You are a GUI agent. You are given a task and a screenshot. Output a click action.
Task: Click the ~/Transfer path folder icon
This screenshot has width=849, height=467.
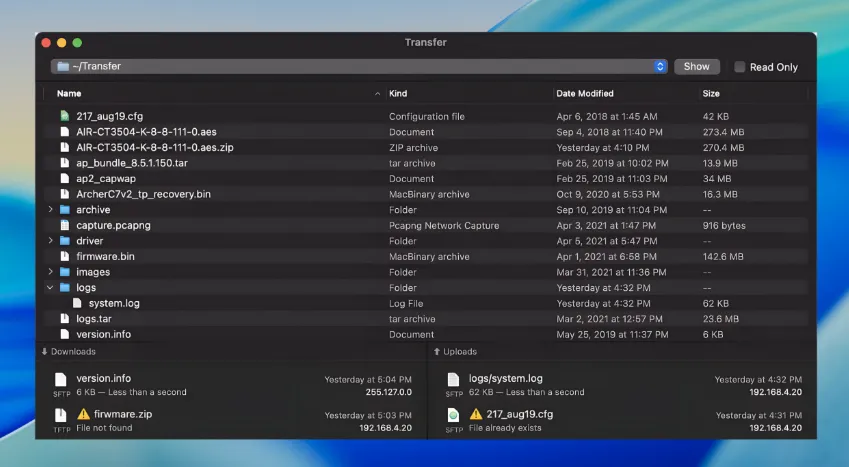coord(63,66)
